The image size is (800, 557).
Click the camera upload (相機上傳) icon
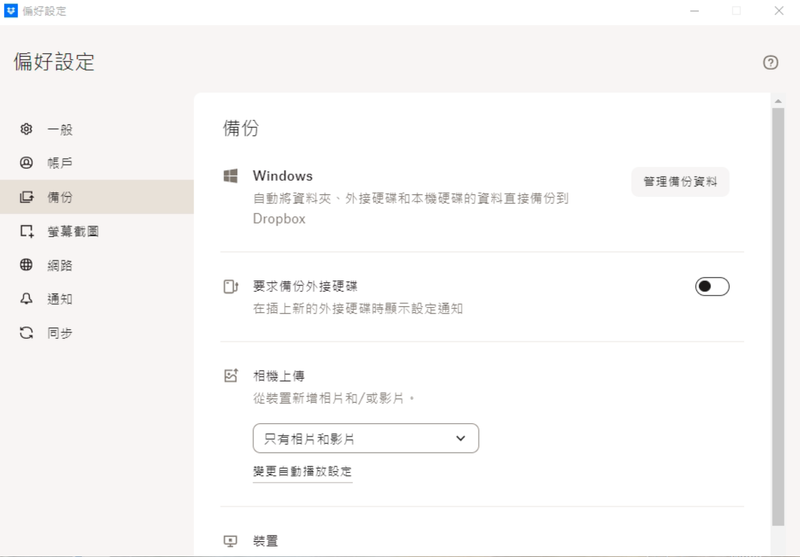231,376
